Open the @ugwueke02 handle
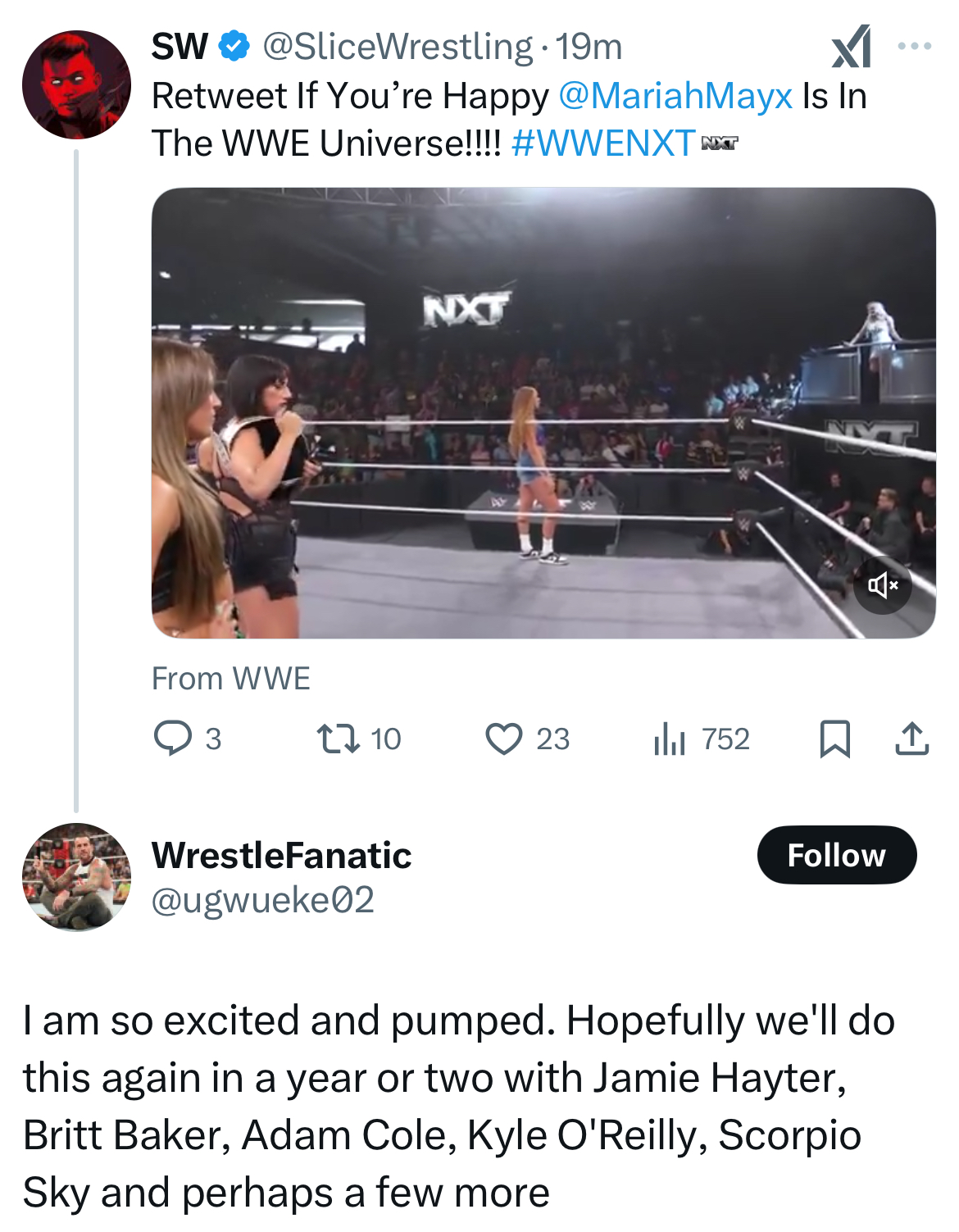 coord(263,900)
